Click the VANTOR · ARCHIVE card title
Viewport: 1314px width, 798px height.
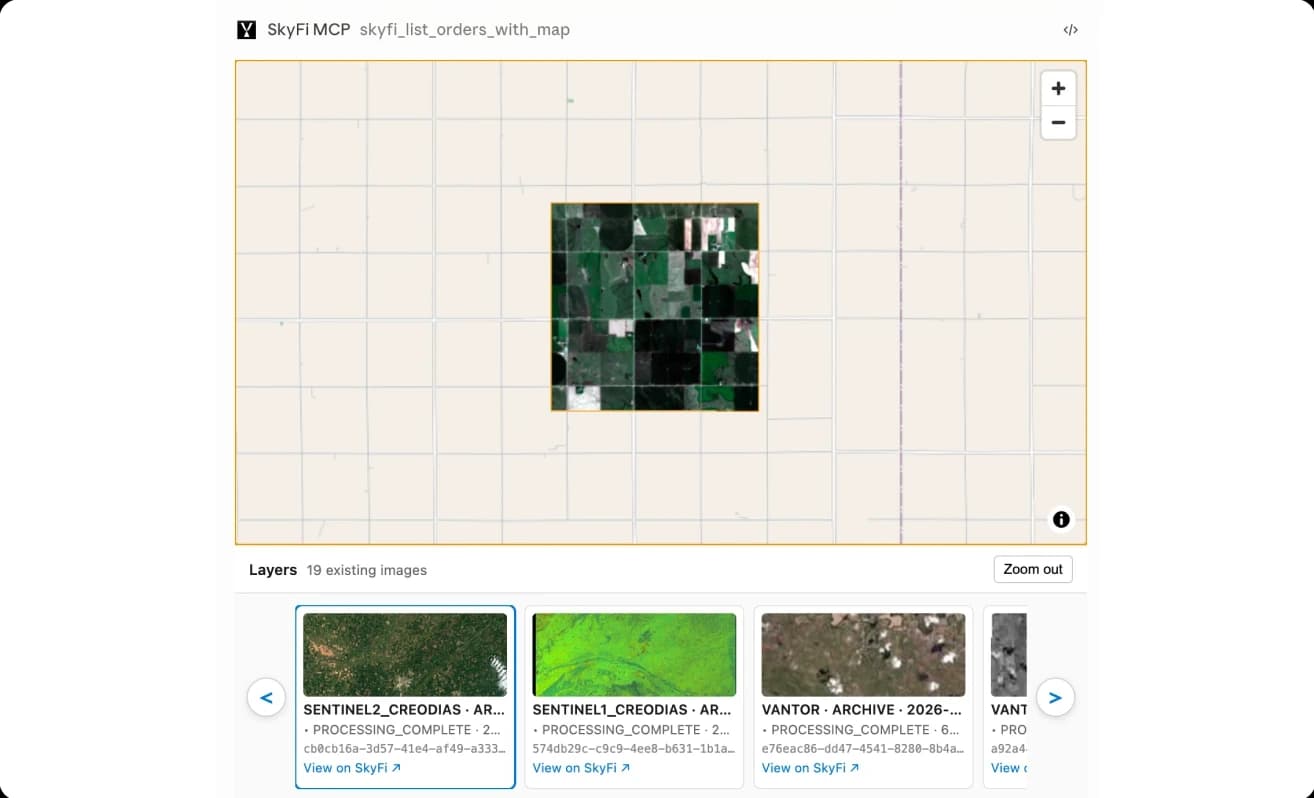pos(861,710)
